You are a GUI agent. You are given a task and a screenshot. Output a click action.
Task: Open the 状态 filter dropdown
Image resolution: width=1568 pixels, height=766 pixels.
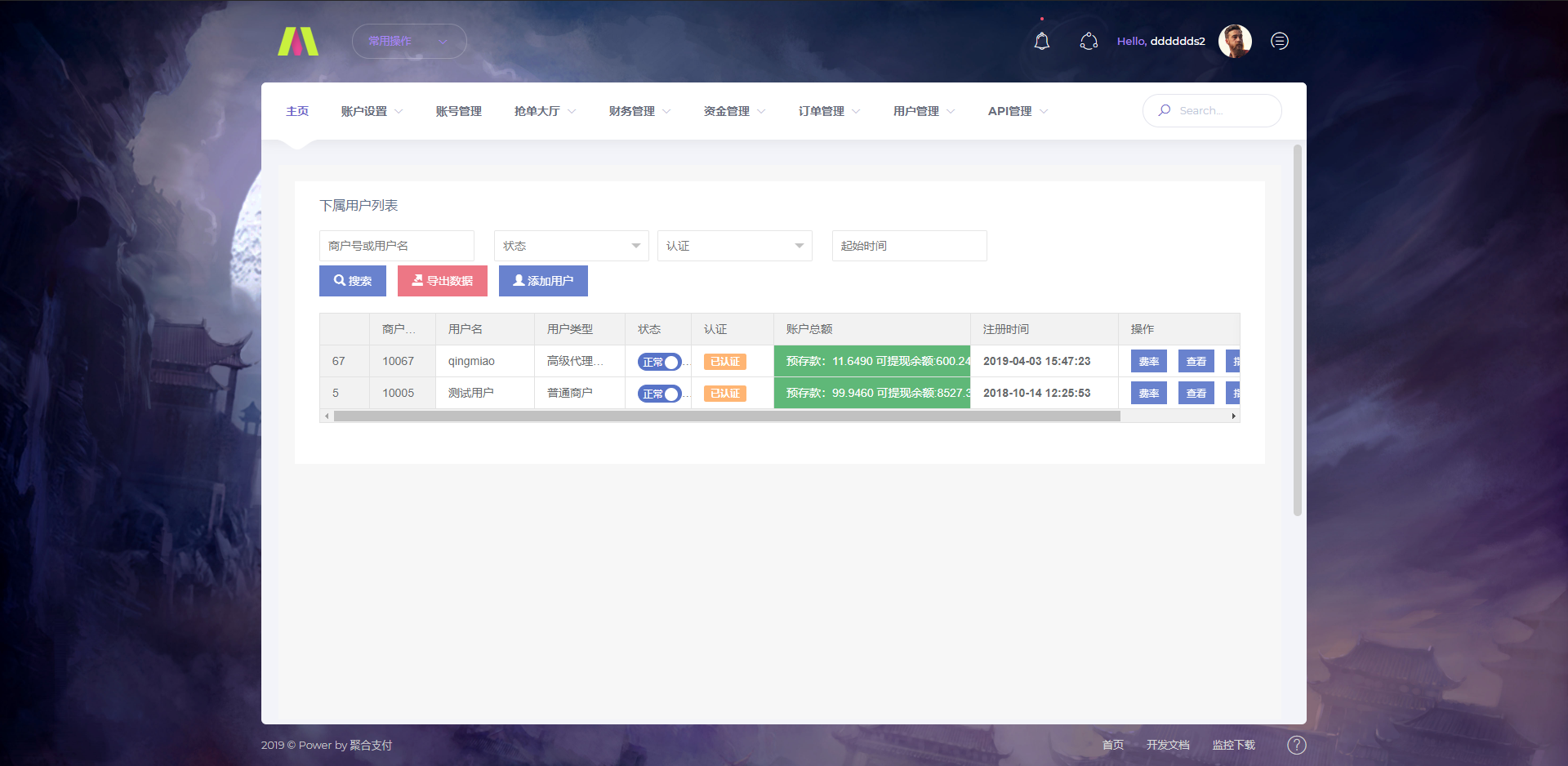(572, 246)
